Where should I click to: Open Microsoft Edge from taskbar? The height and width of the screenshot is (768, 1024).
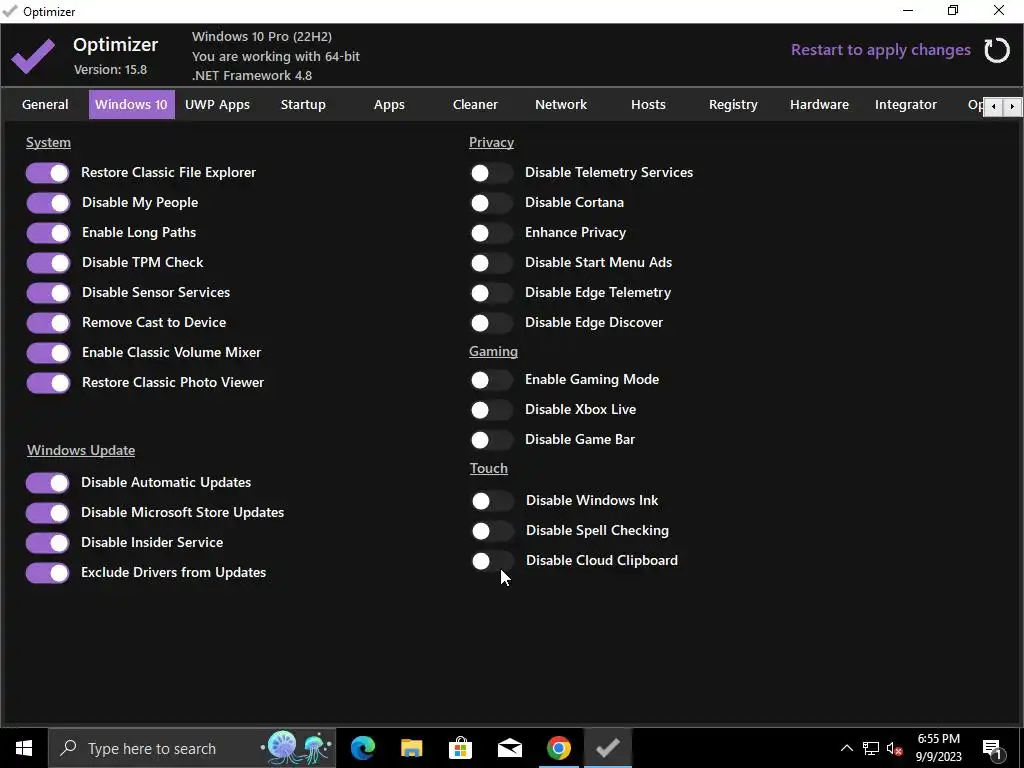[362, 748]
